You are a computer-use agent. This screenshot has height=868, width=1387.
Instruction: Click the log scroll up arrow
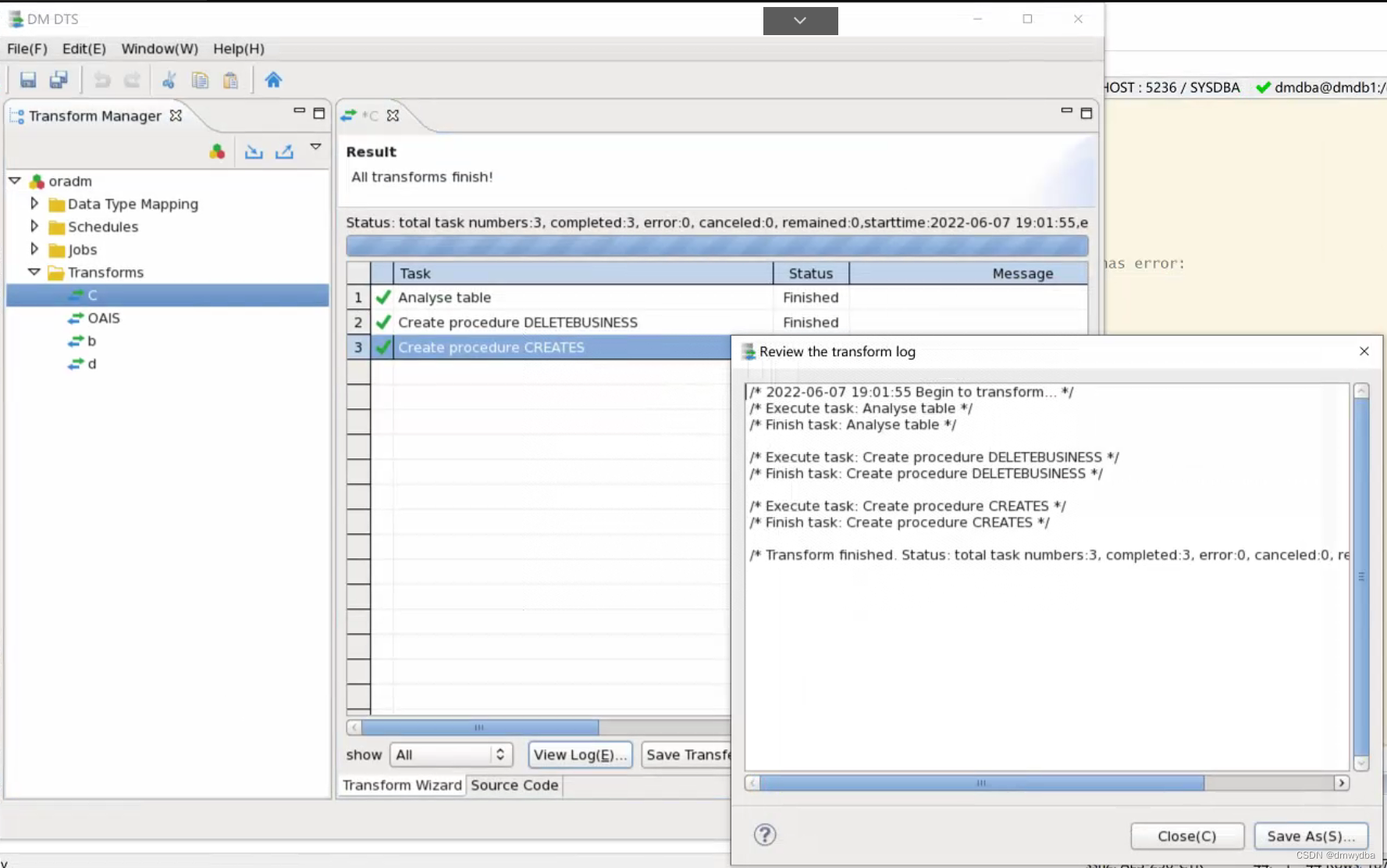coord(1361,391)
